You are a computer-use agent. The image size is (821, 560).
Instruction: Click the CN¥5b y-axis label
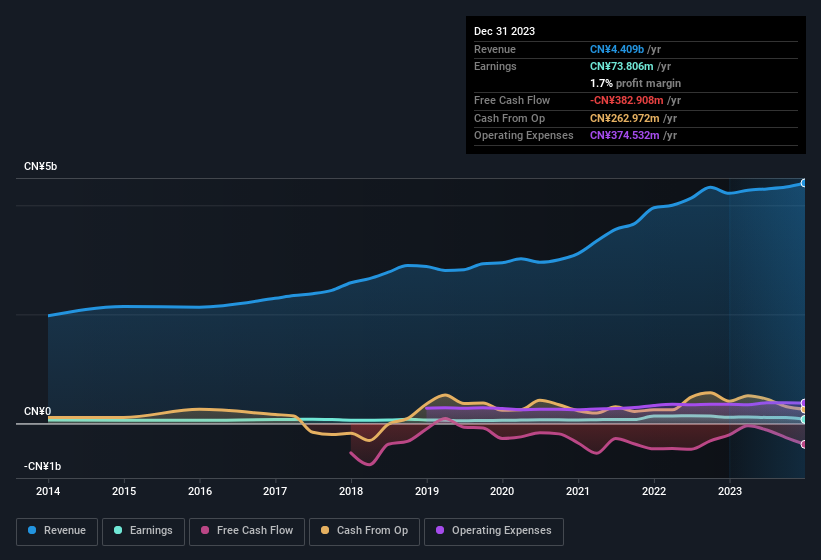41,166
